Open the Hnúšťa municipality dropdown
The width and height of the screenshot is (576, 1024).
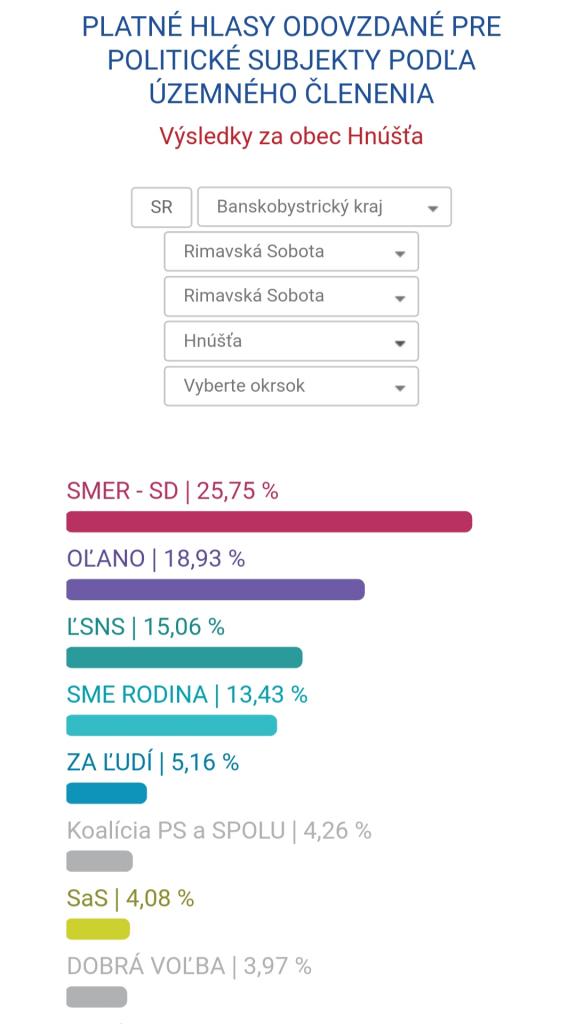tap(291, 341)
